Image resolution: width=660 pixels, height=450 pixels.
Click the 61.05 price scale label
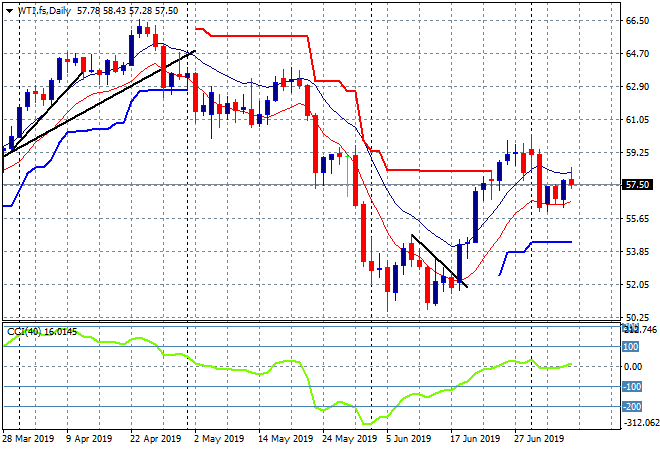click(x=637, y=120)
